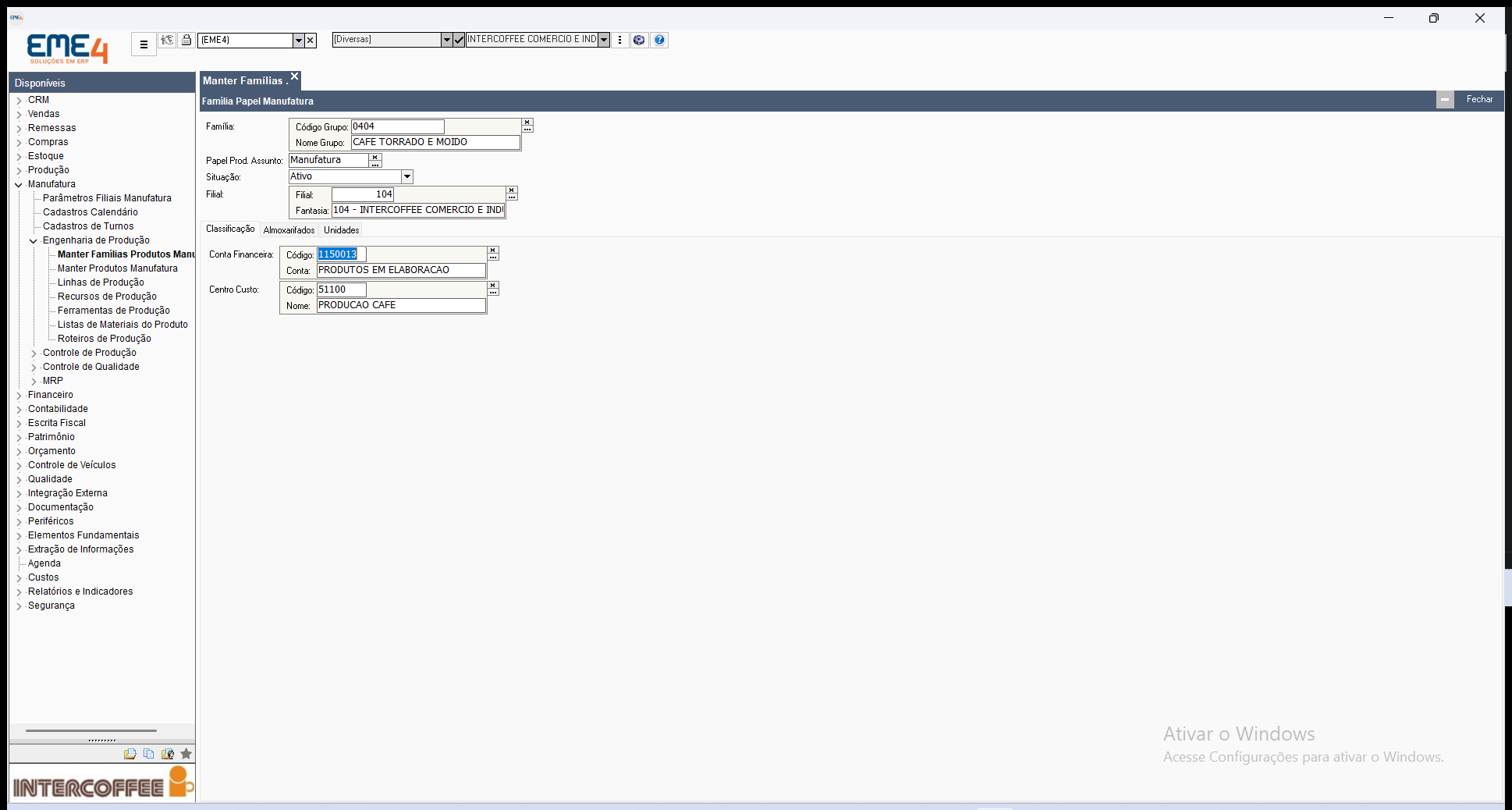
Task: Collapse the Manufatura tree node
Action: 19,185
